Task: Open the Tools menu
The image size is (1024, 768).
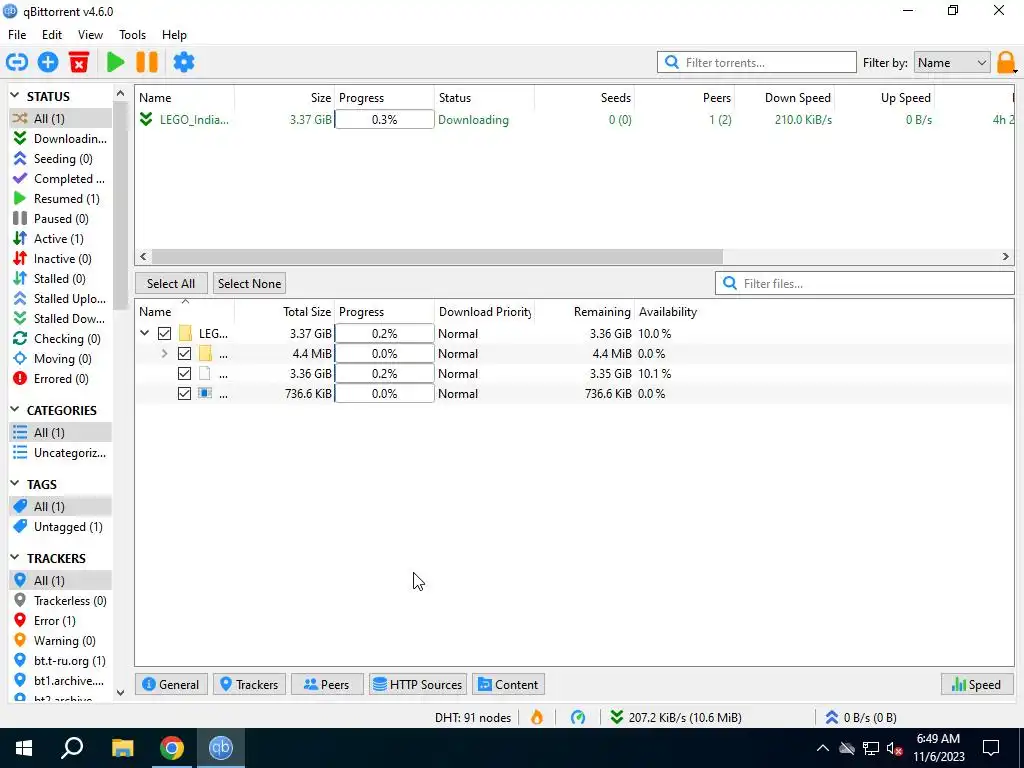Action: coord(132,35)
